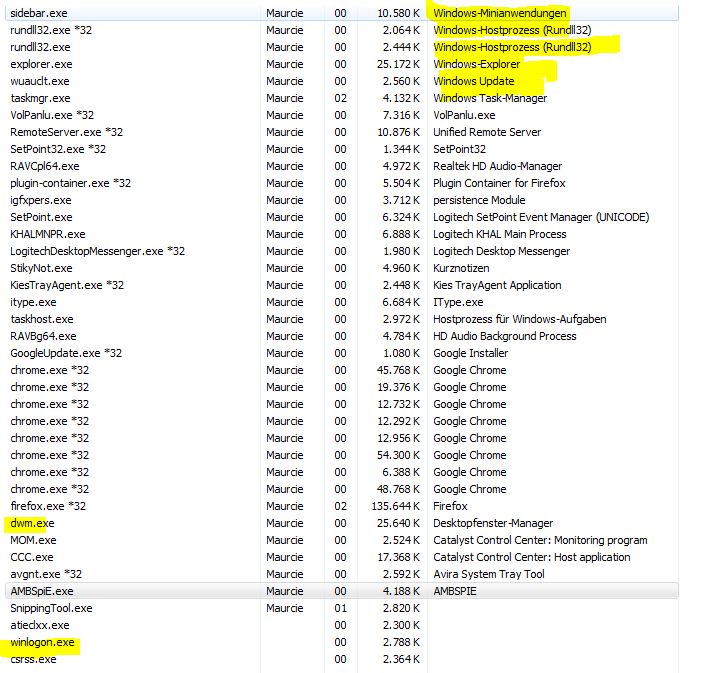Click Avira System Tray Tool description
The height and width of the screenshot is (673, 706).
489,574
